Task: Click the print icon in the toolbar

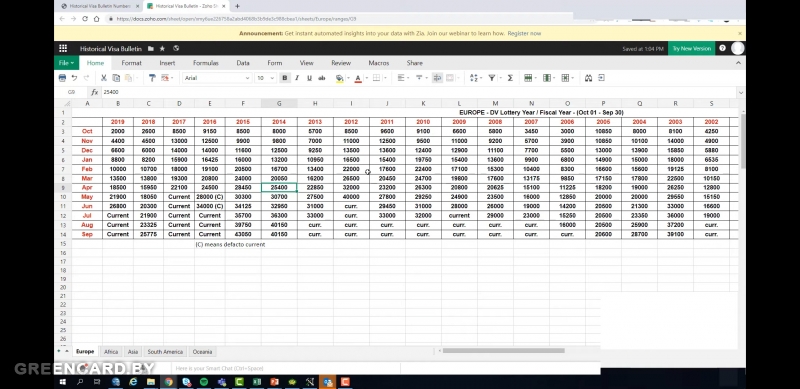Action: click(62, 78)
